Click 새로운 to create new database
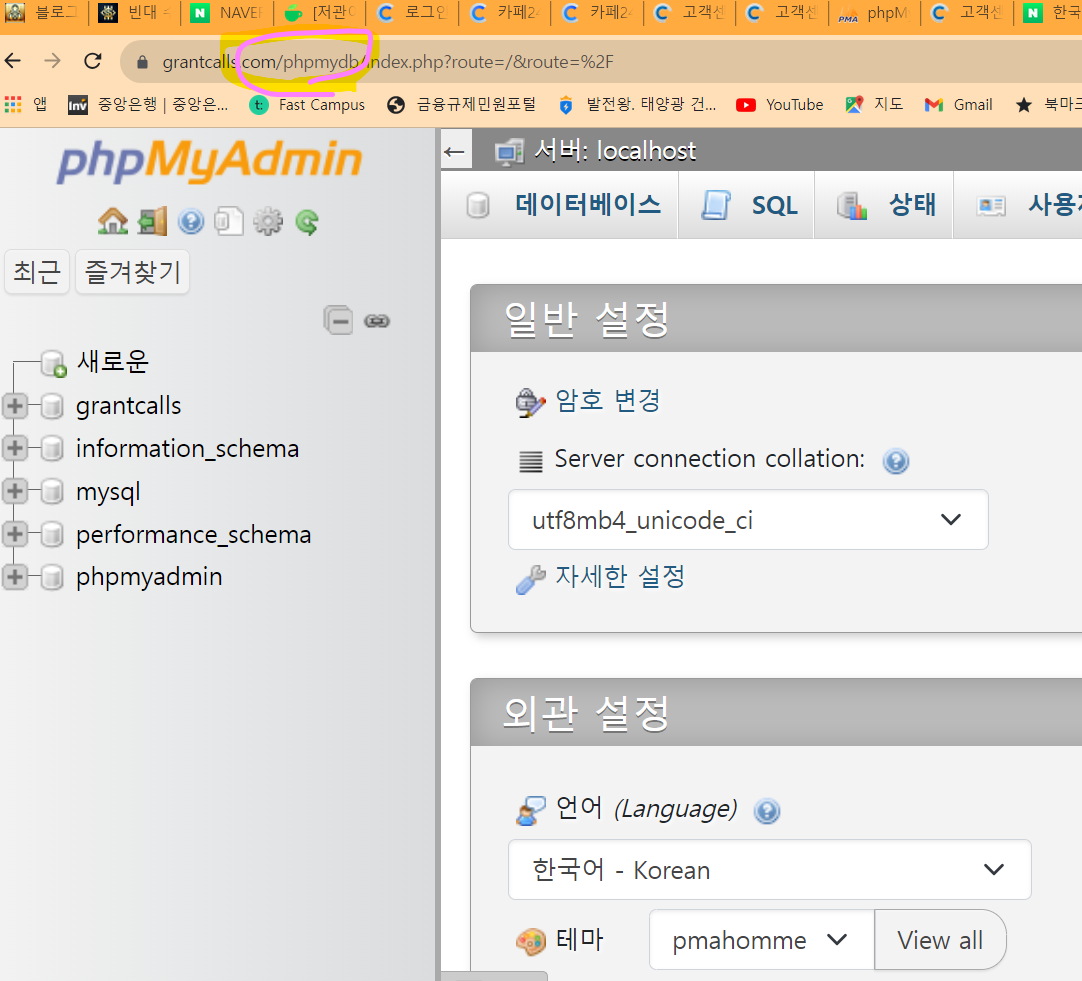The height and width of the screenshot is (981, 1082). click(112, 361)
